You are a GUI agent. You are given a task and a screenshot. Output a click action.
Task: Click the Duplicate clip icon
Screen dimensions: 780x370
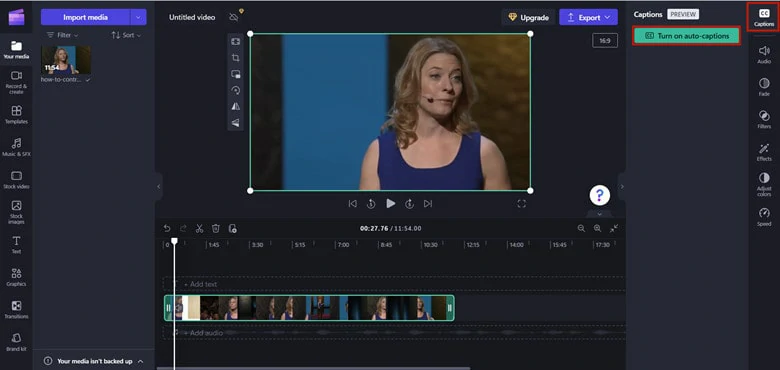click(232, 228)
